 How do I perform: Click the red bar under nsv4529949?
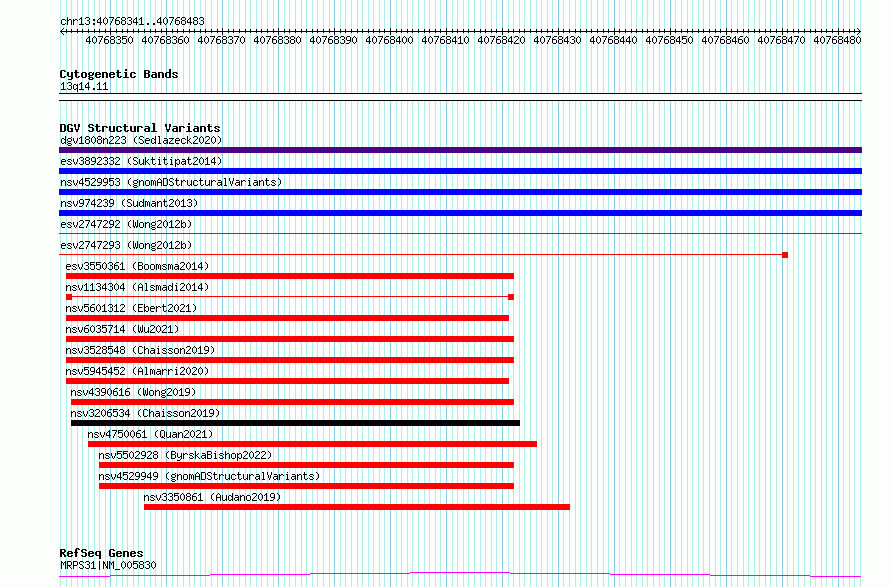click(x=307, y=486)
